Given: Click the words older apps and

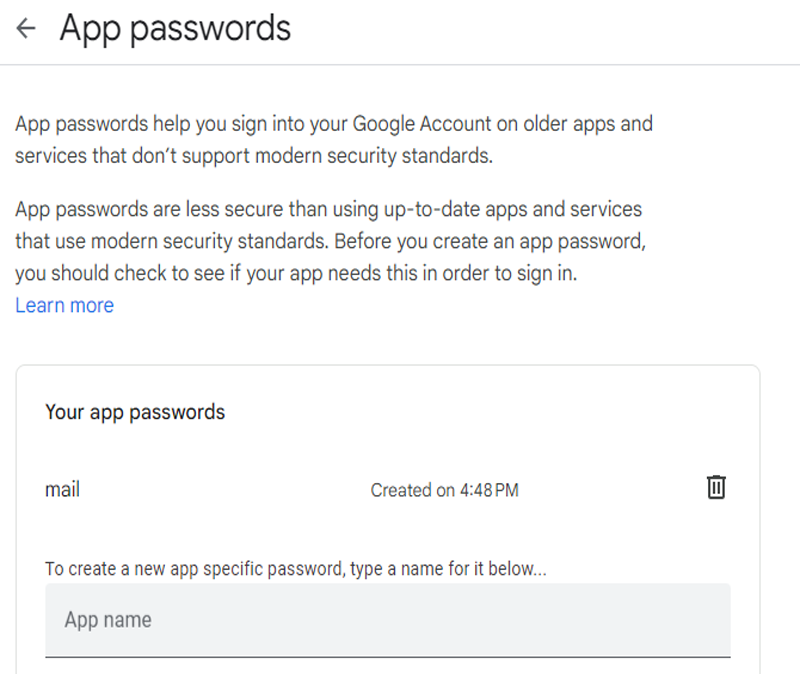Looking at the screenshot, I should (588, 124).
